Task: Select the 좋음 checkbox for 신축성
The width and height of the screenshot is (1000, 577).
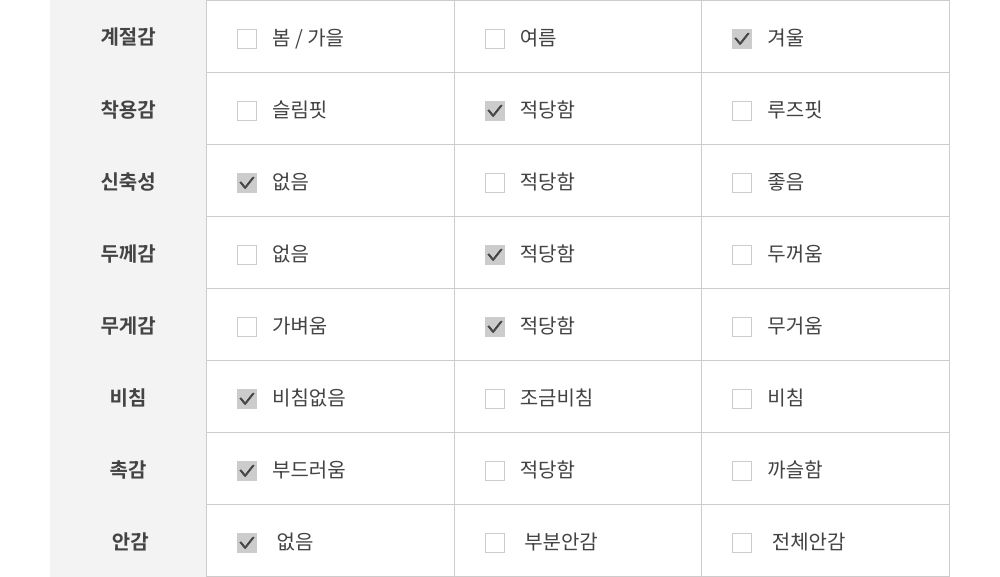Action: 742,183
